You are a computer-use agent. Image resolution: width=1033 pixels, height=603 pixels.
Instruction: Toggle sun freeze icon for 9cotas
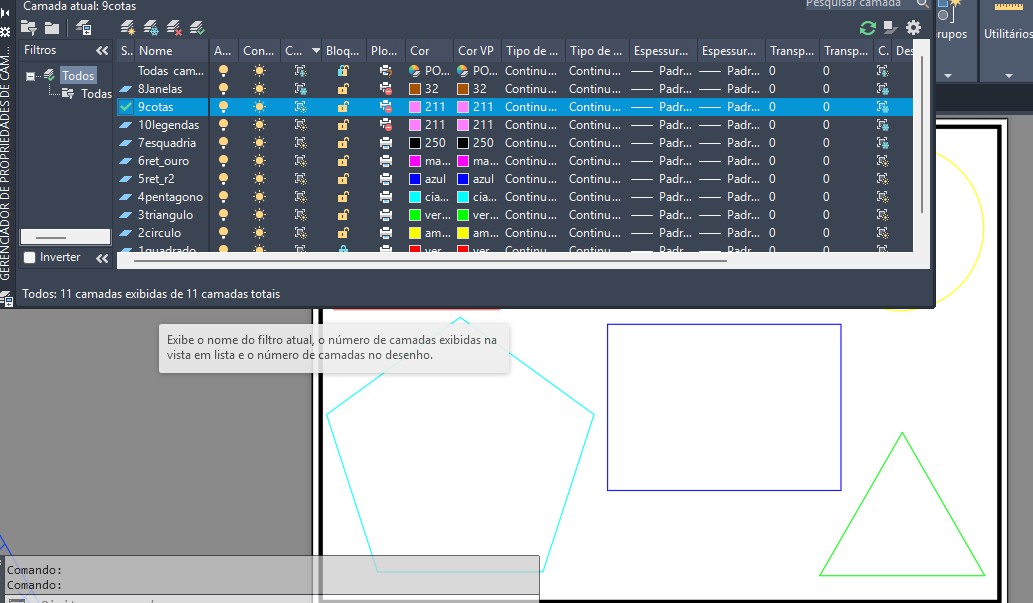point(260,107)
